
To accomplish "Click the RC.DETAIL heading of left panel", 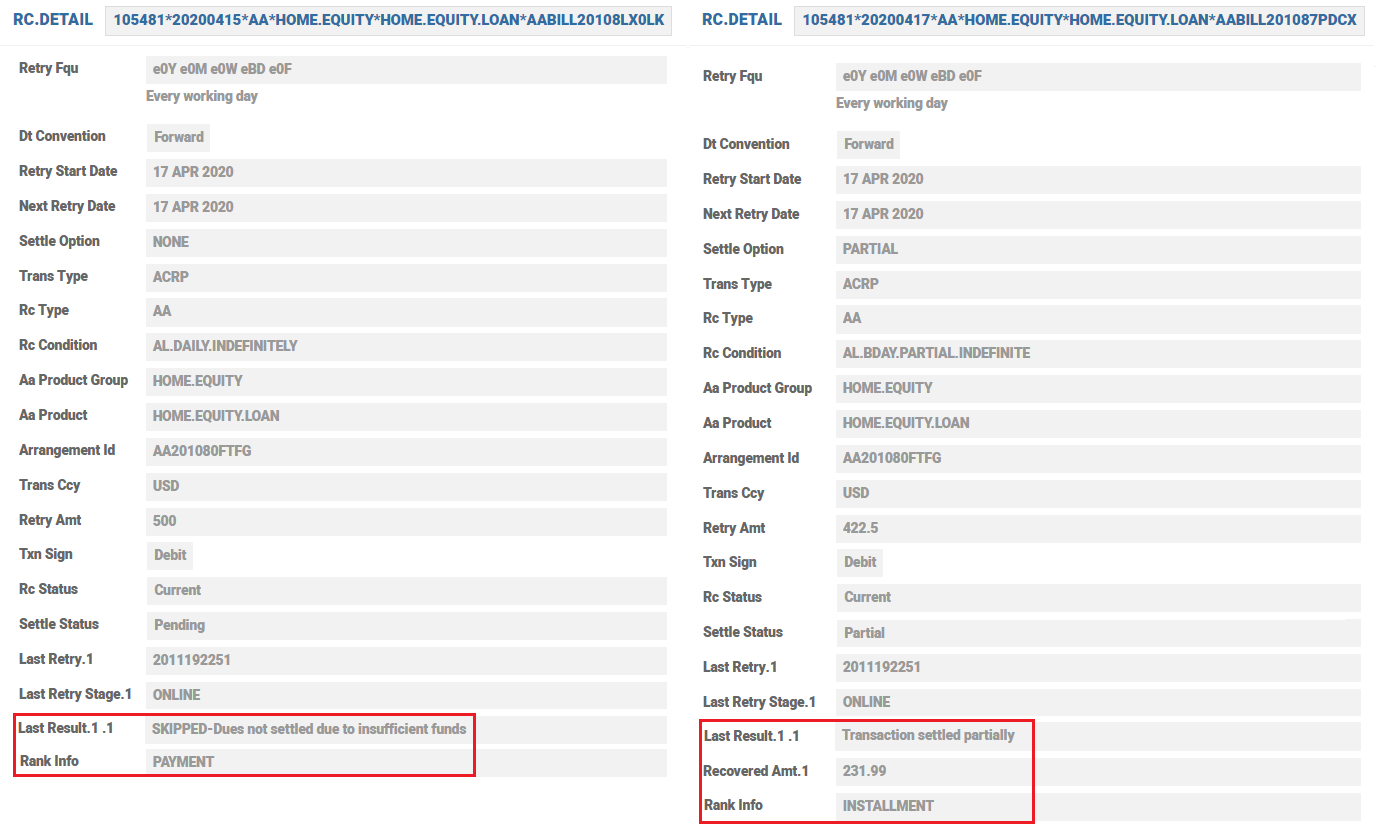I will 53,20.
